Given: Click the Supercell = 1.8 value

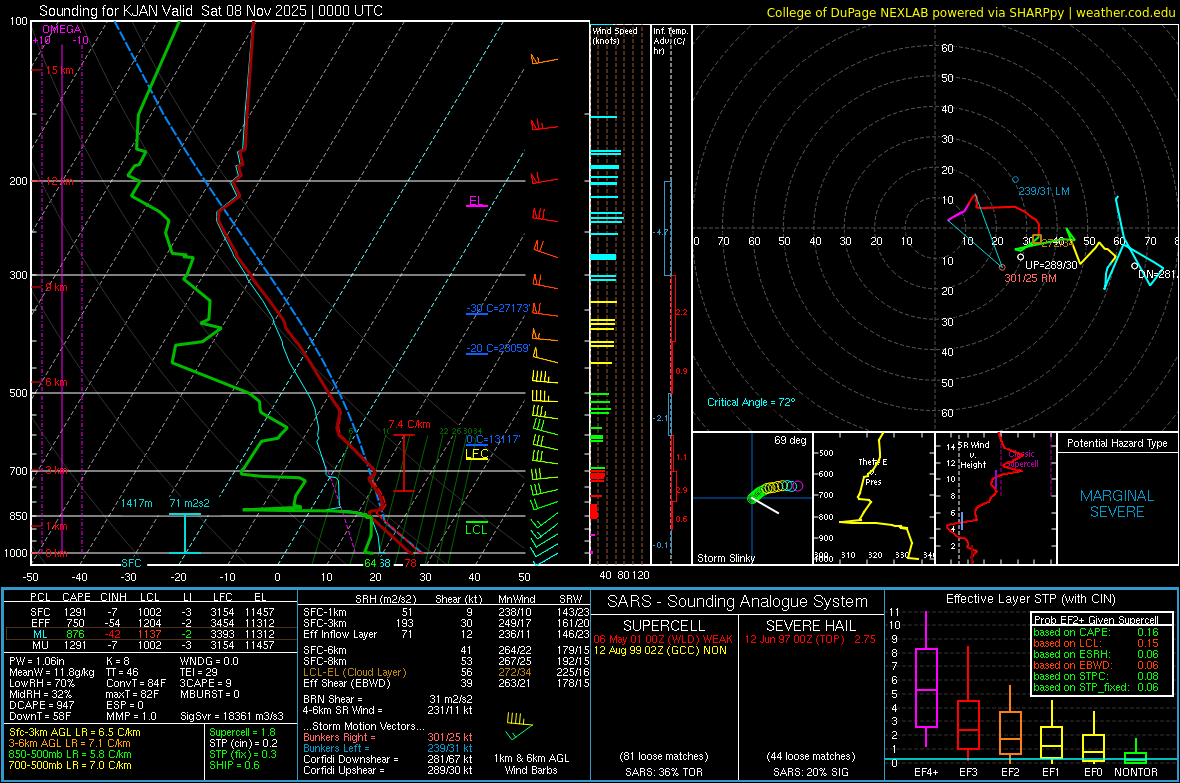Looking at the screenshot, I should click(x=242, y=732).
